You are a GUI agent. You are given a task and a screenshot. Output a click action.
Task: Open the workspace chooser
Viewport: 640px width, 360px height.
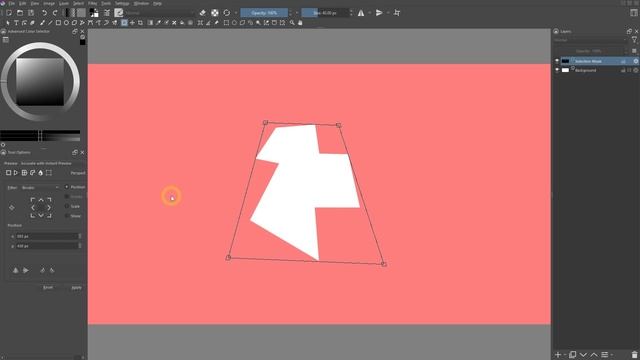634,13
